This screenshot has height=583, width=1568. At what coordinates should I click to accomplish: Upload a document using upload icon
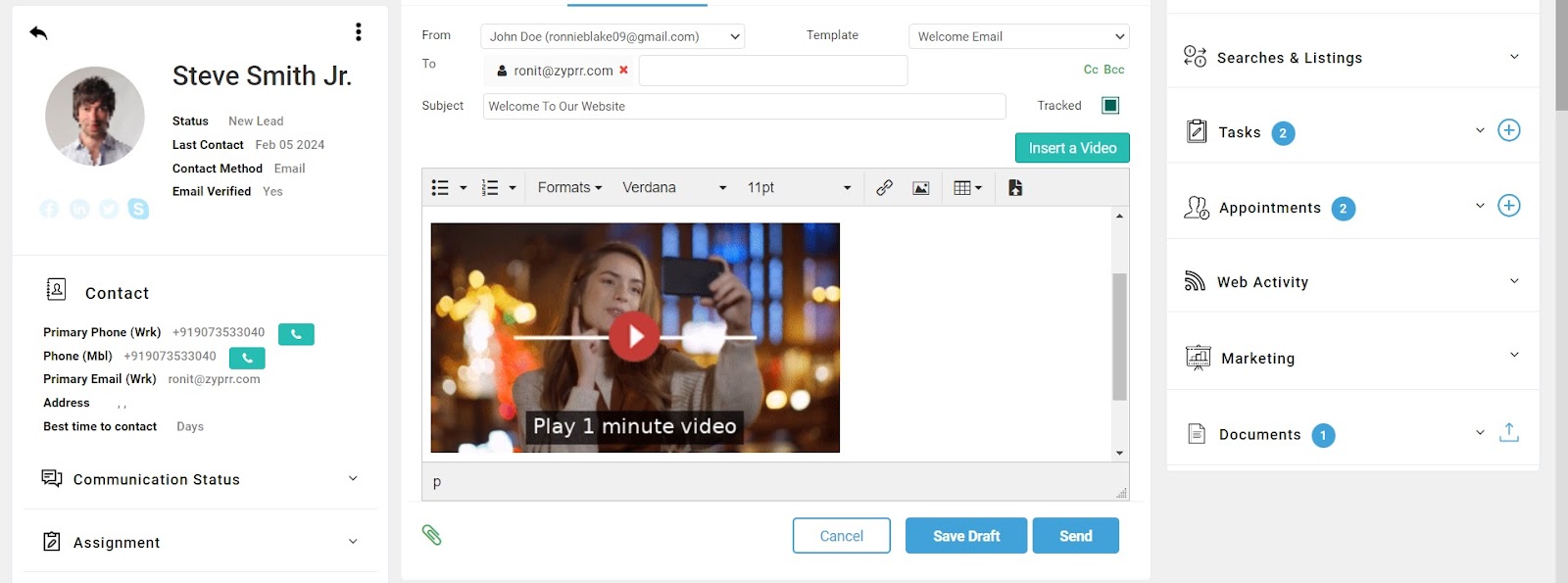[1508, 432]
